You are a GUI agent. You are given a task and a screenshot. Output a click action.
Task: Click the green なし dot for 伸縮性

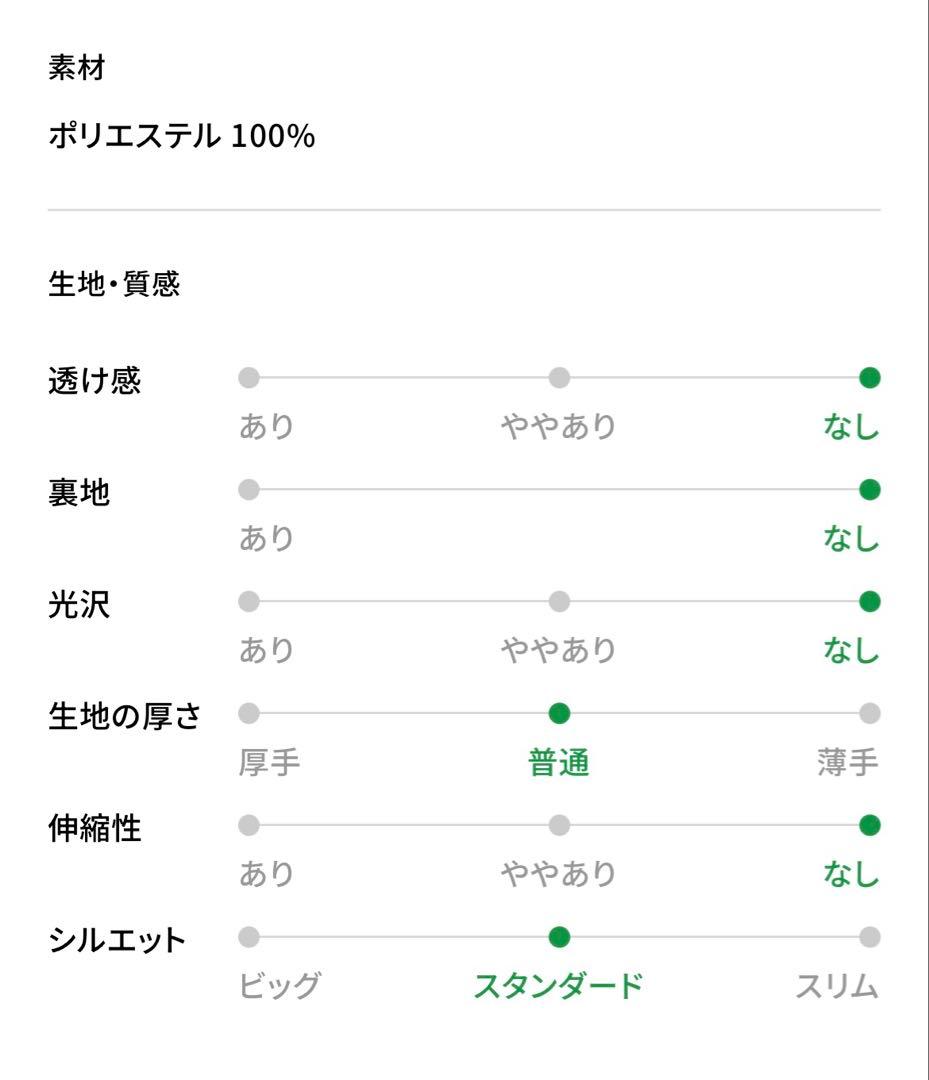pos(870,825)
